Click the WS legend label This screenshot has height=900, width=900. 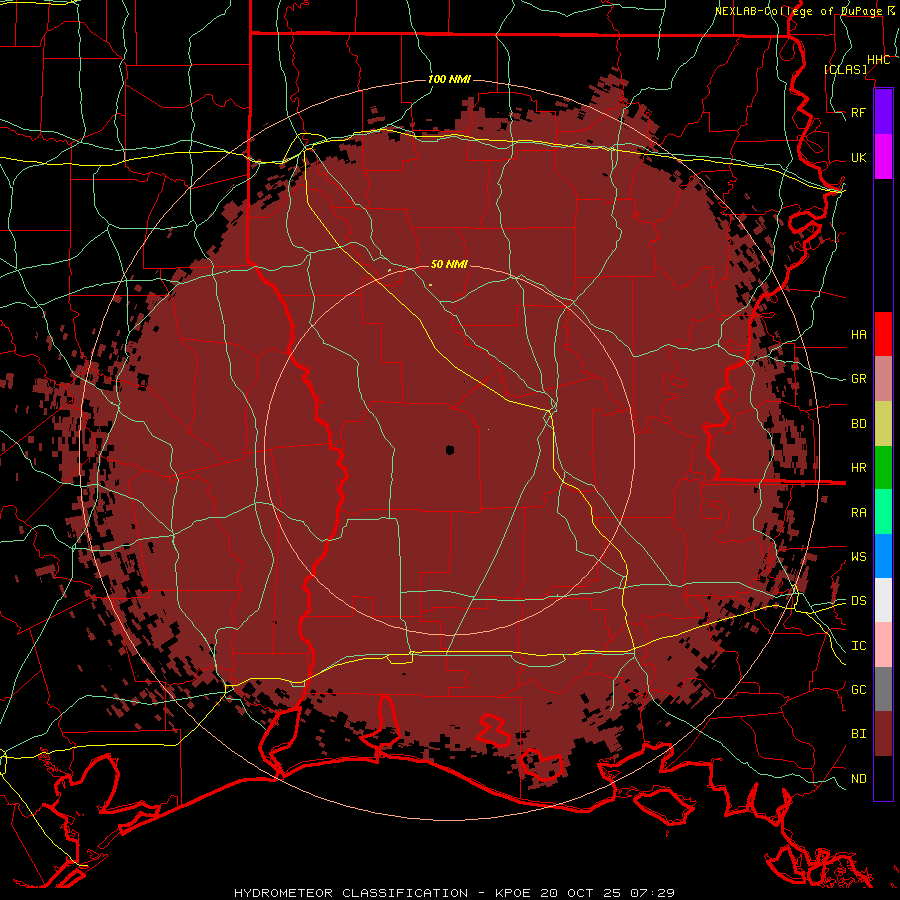pyautogui.click(x=859, y=556)
